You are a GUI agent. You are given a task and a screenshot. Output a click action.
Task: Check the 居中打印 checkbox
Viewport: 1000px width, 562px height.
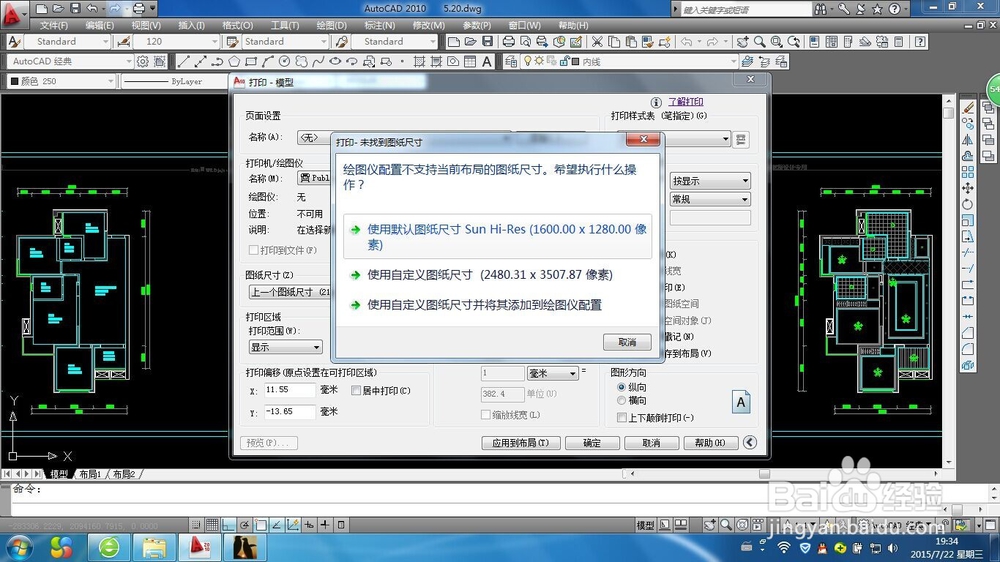[x=356, y=390]
